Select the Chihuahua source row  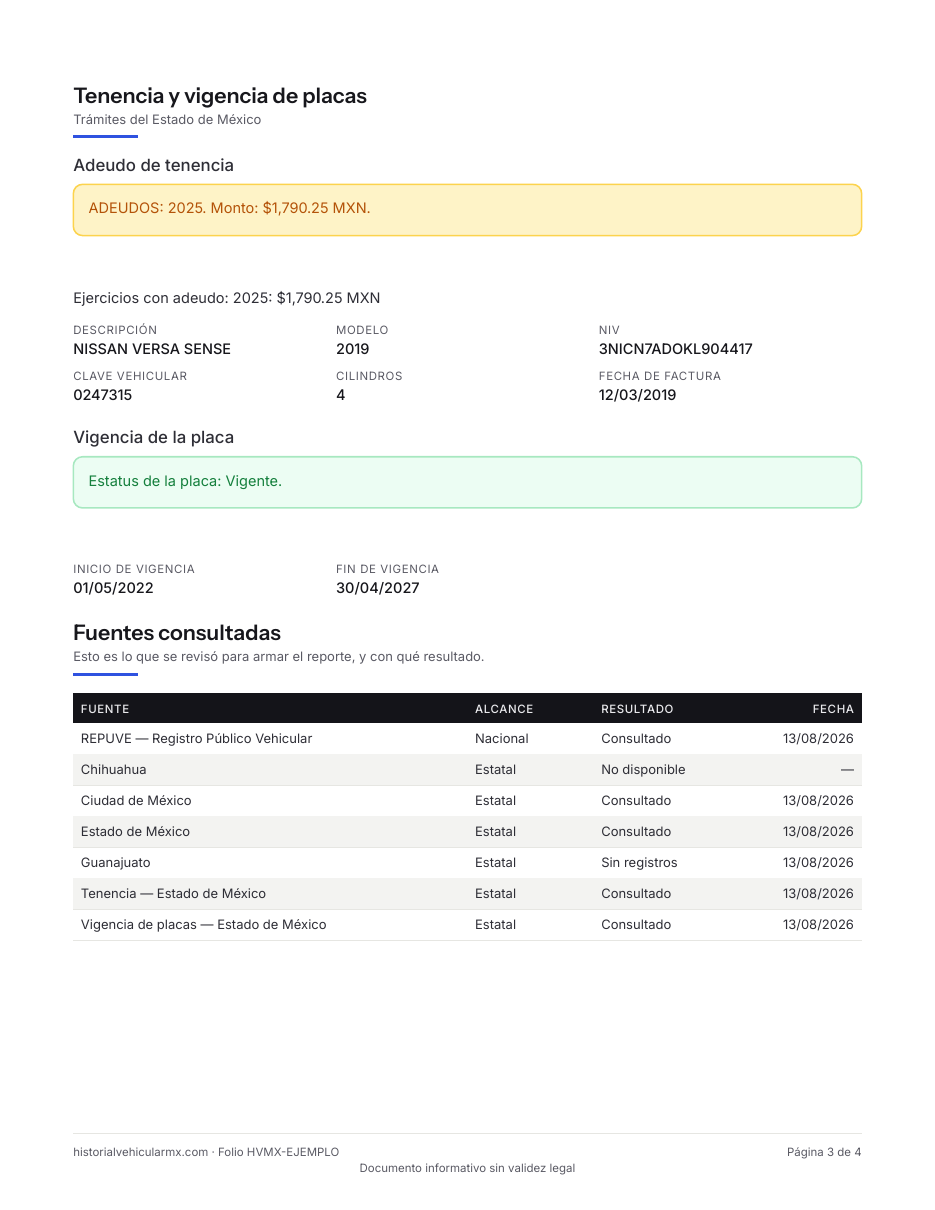(x=467, y=770)
